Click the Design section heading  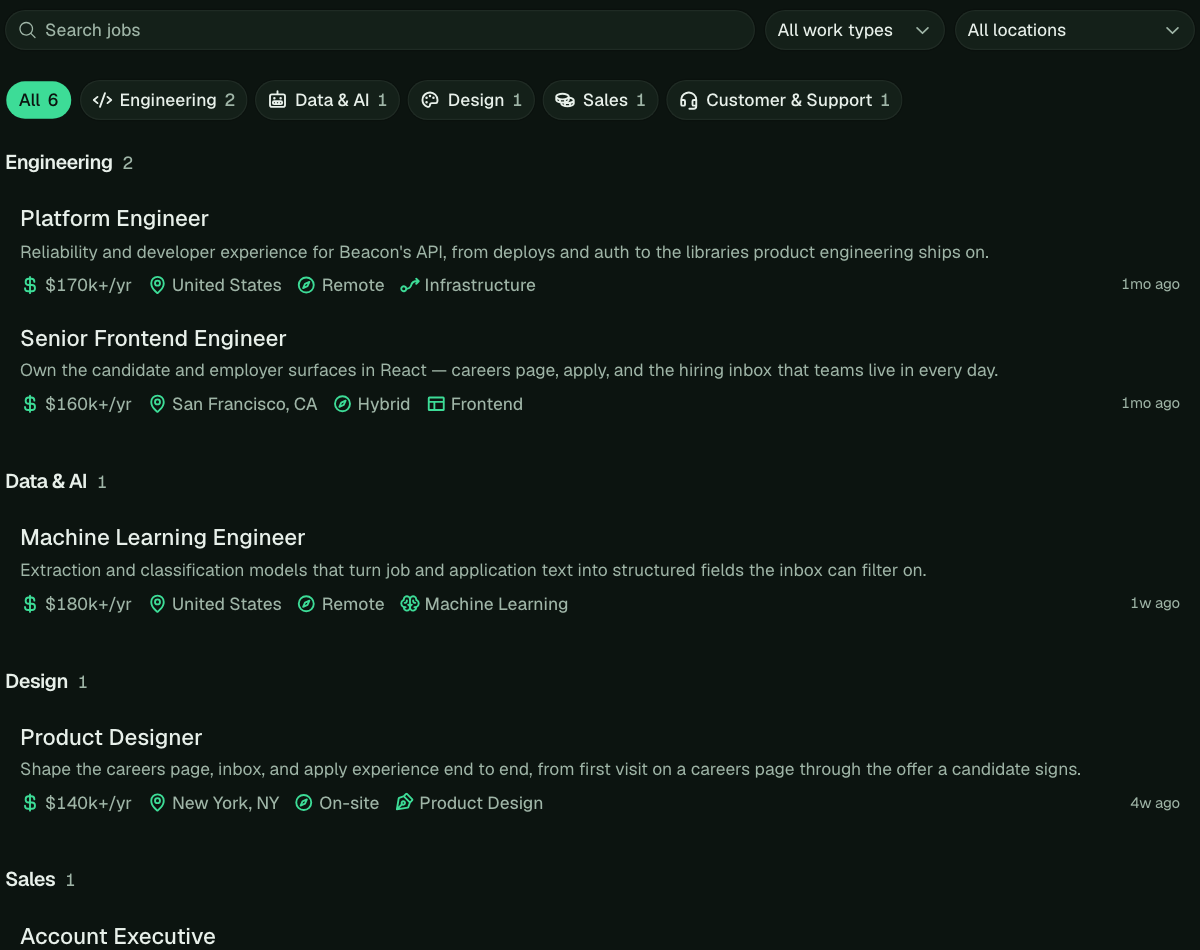click(x=37, y=681)
